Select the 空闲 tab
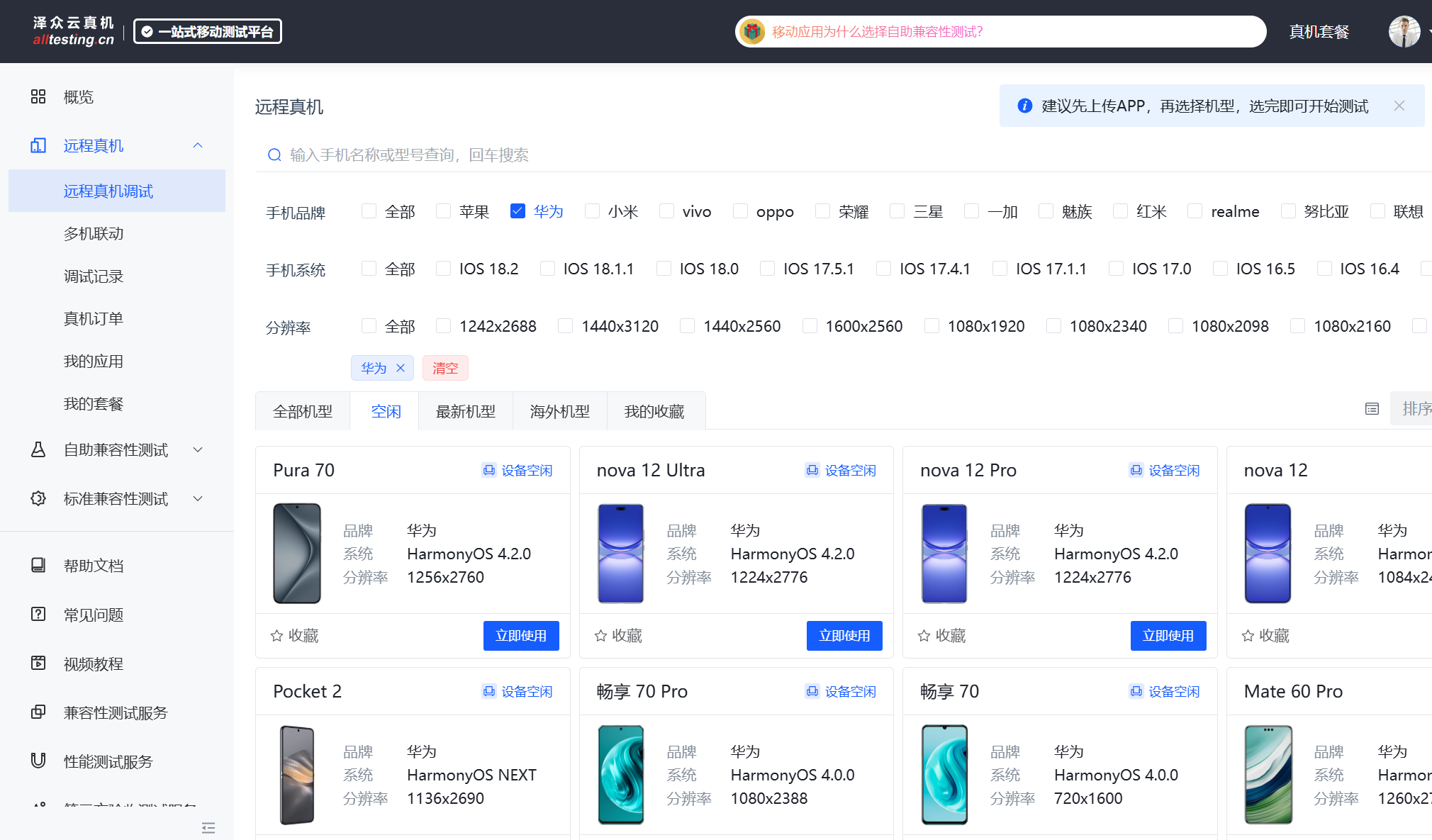Screen dimensions: 1432x840 pos(386,411)
